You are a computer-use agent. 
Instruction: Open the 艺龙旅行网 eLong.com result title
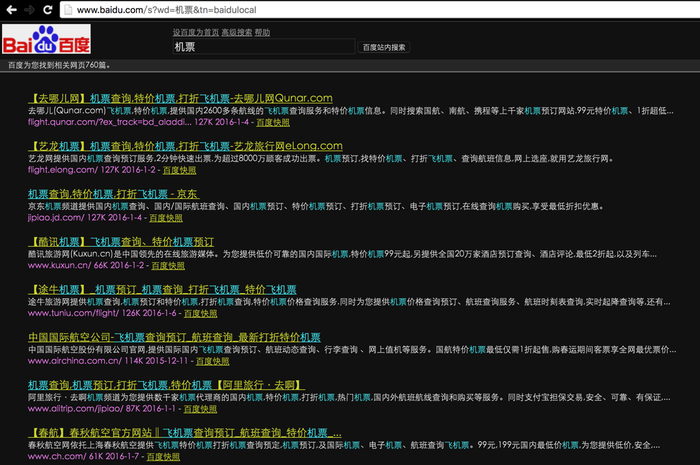[x=185, y=146]
